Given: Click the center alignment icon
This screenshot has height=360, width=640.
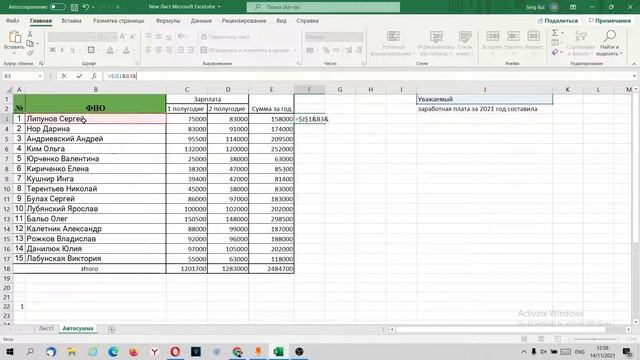Looking at the screenshot, I should (x=158, y=50).
